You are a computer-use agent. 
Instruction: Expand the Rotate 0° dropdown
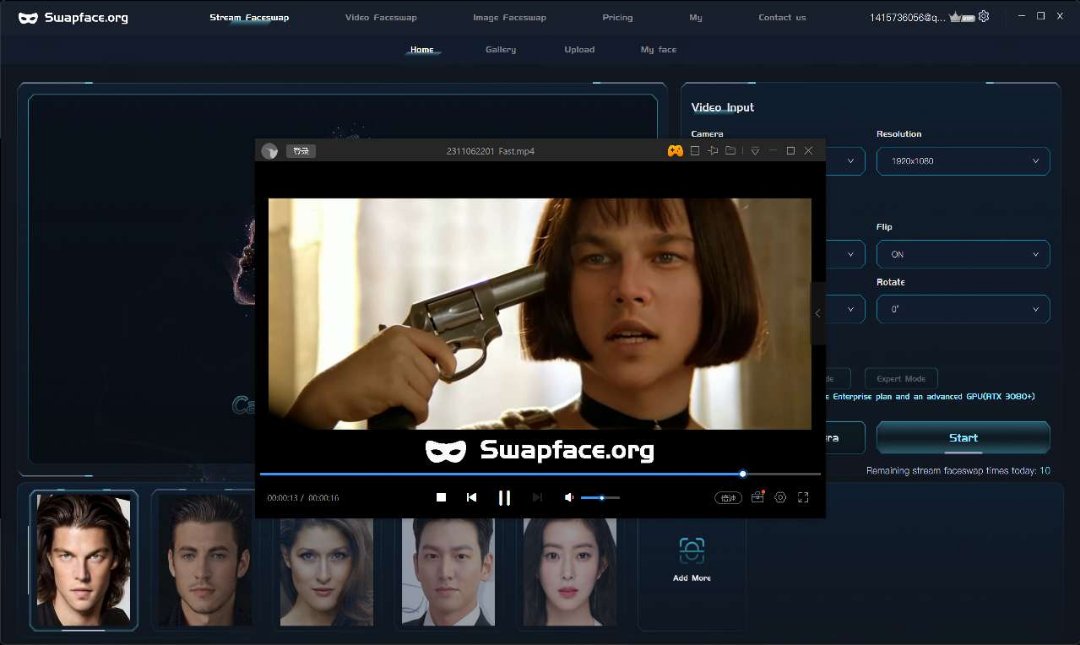coord(963,309)
